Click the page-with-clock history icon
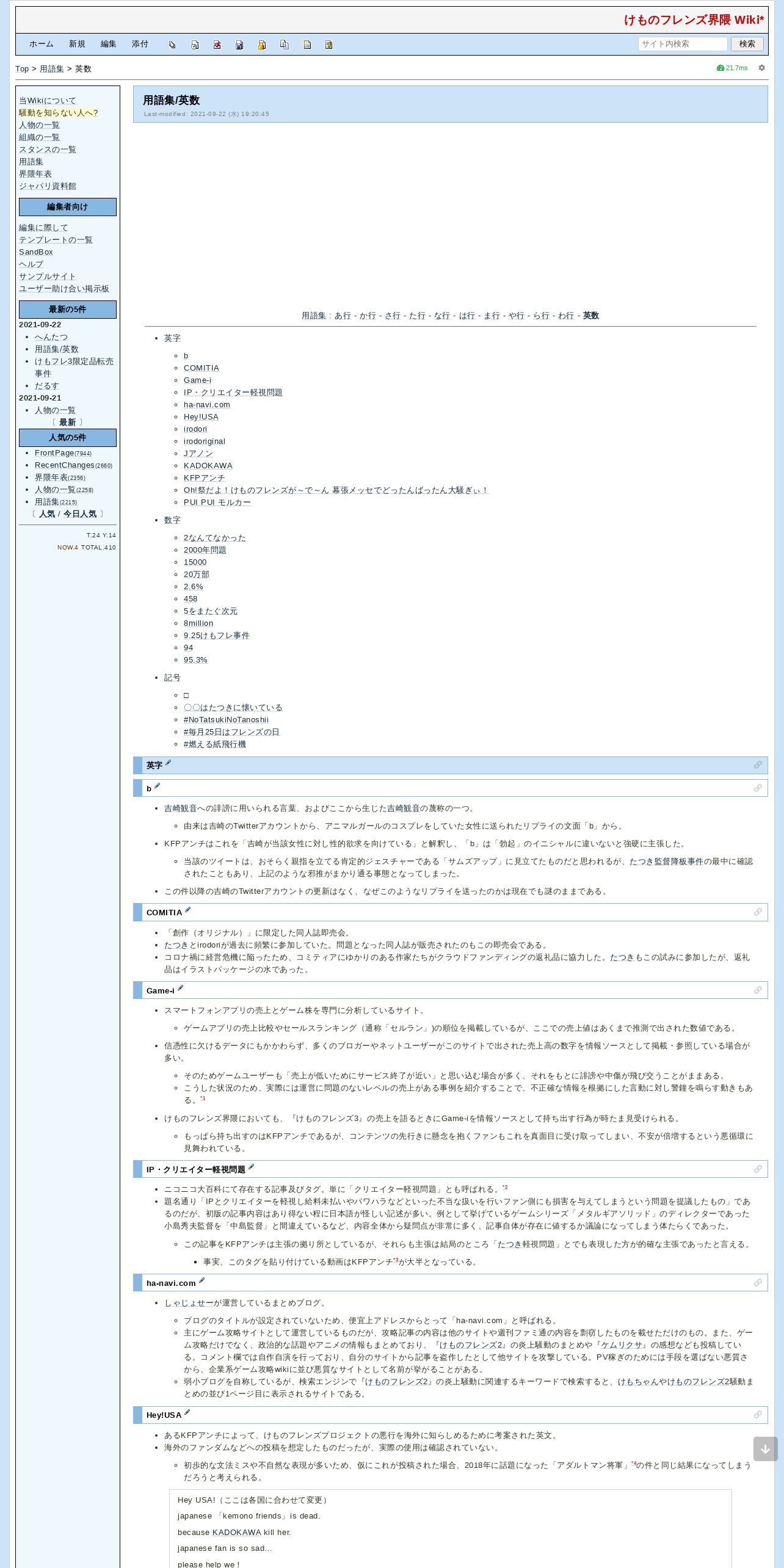This screenshot has height=1568, width=784. pos(195,45)
